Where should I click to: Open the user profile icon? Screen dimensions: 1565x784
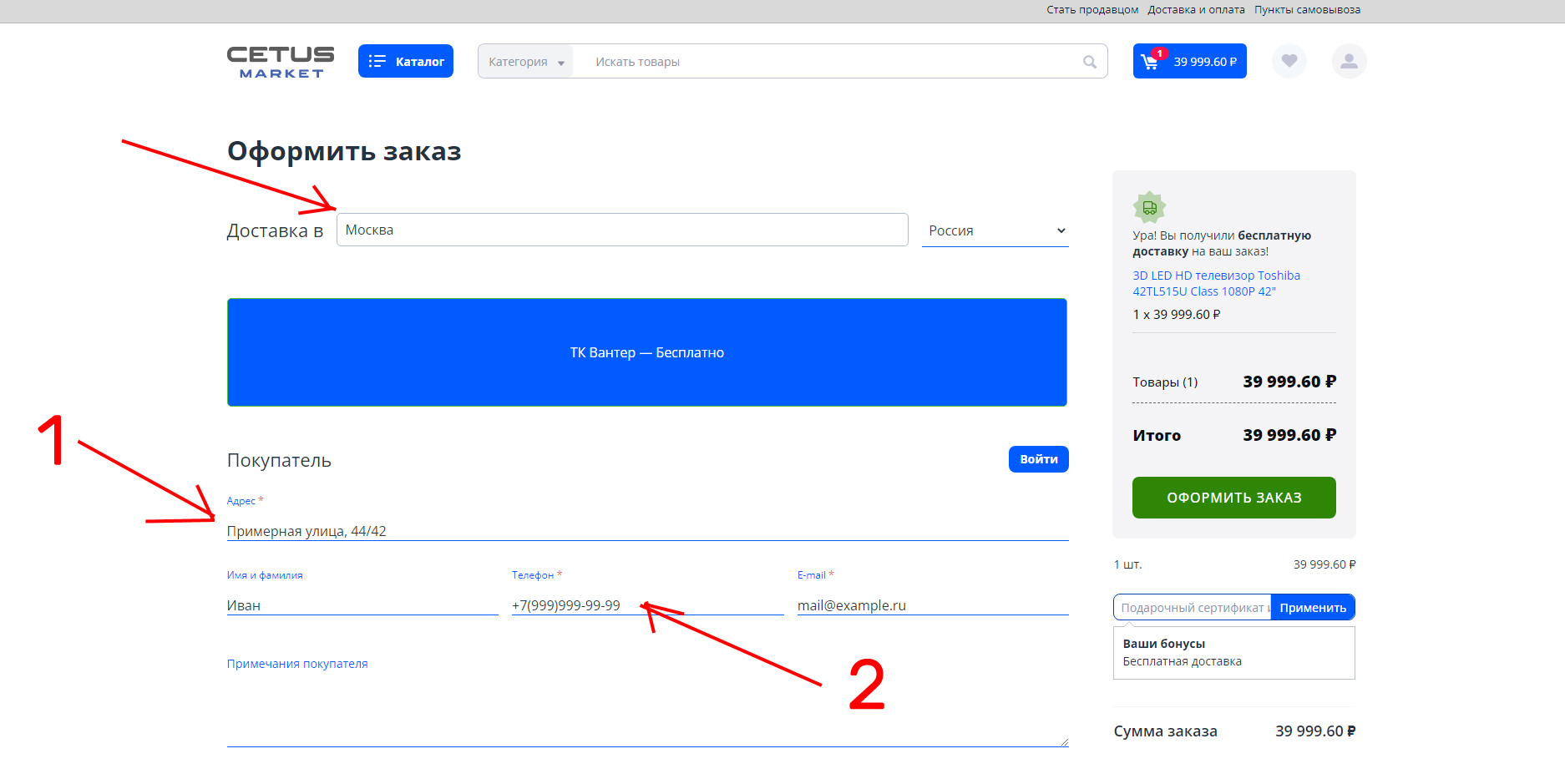point(1349,61)
